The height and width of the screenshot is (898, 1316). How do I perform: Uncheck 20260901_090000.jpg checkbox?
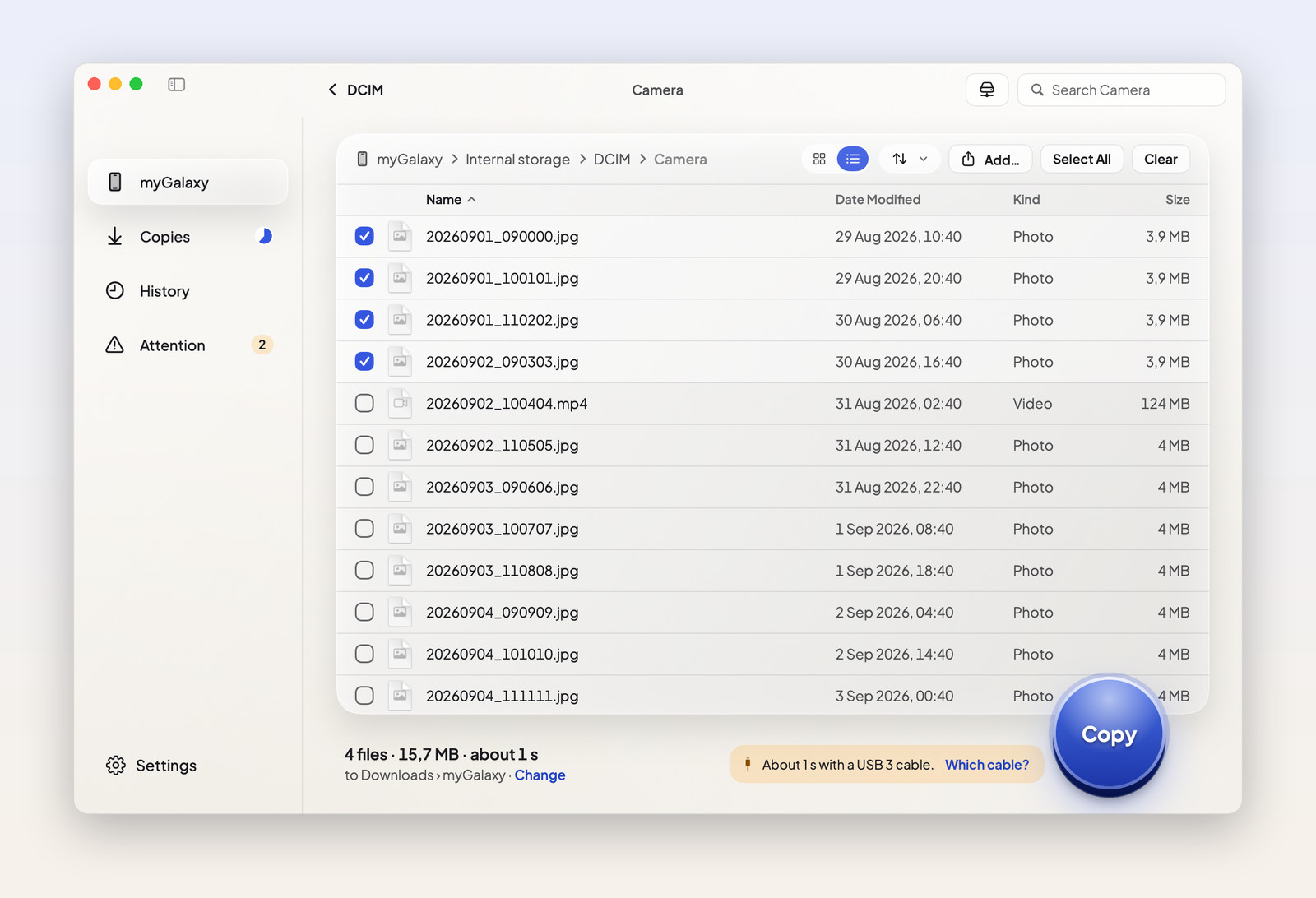[364, 236]
